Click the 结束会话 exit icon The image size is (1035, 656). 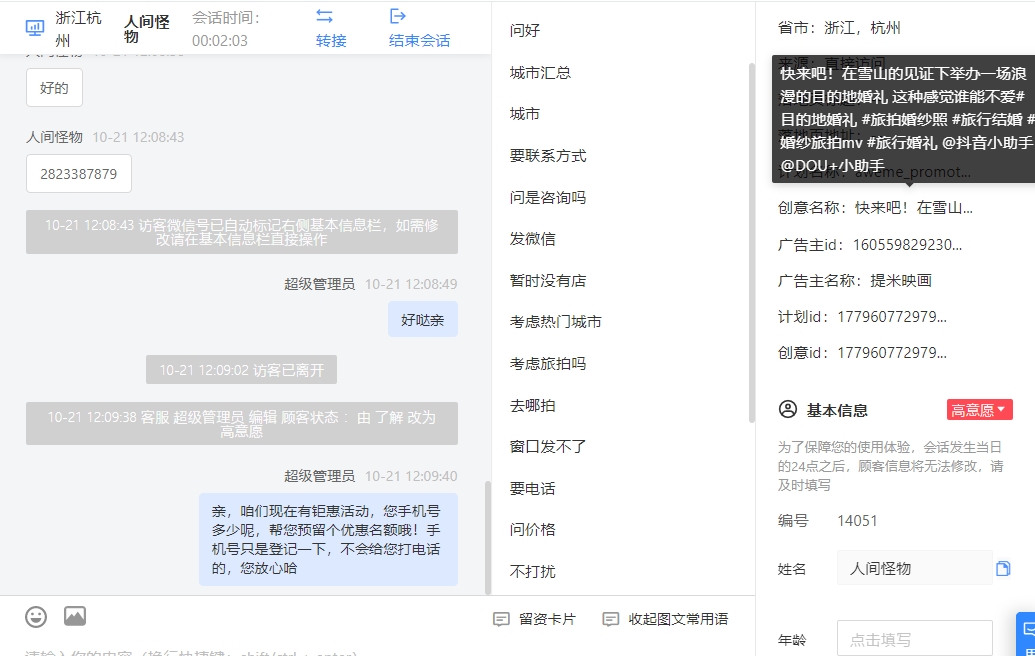(x=398, y=16)
